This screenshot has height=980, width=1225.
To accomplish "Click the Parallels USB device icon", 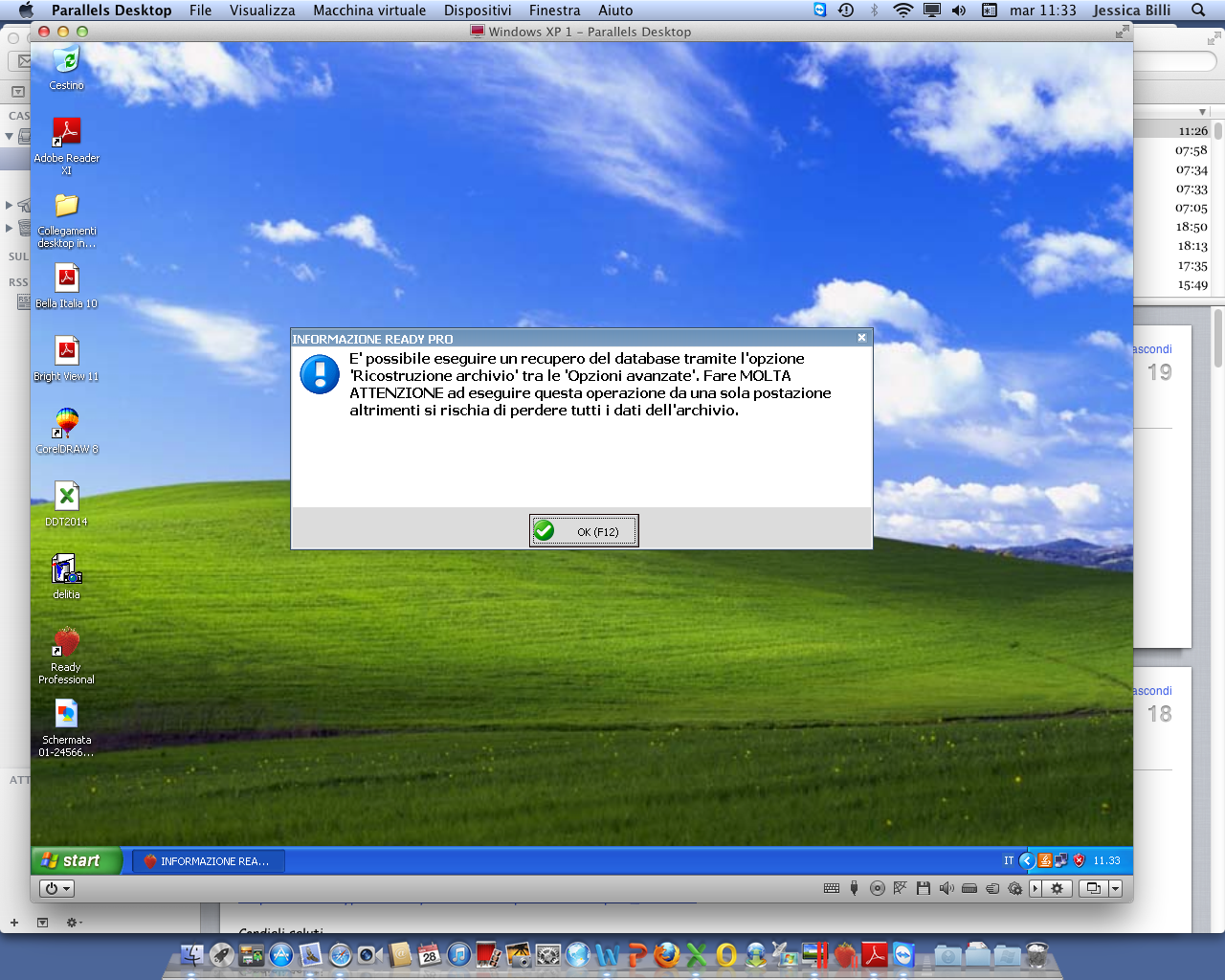I will click(855, 888).
